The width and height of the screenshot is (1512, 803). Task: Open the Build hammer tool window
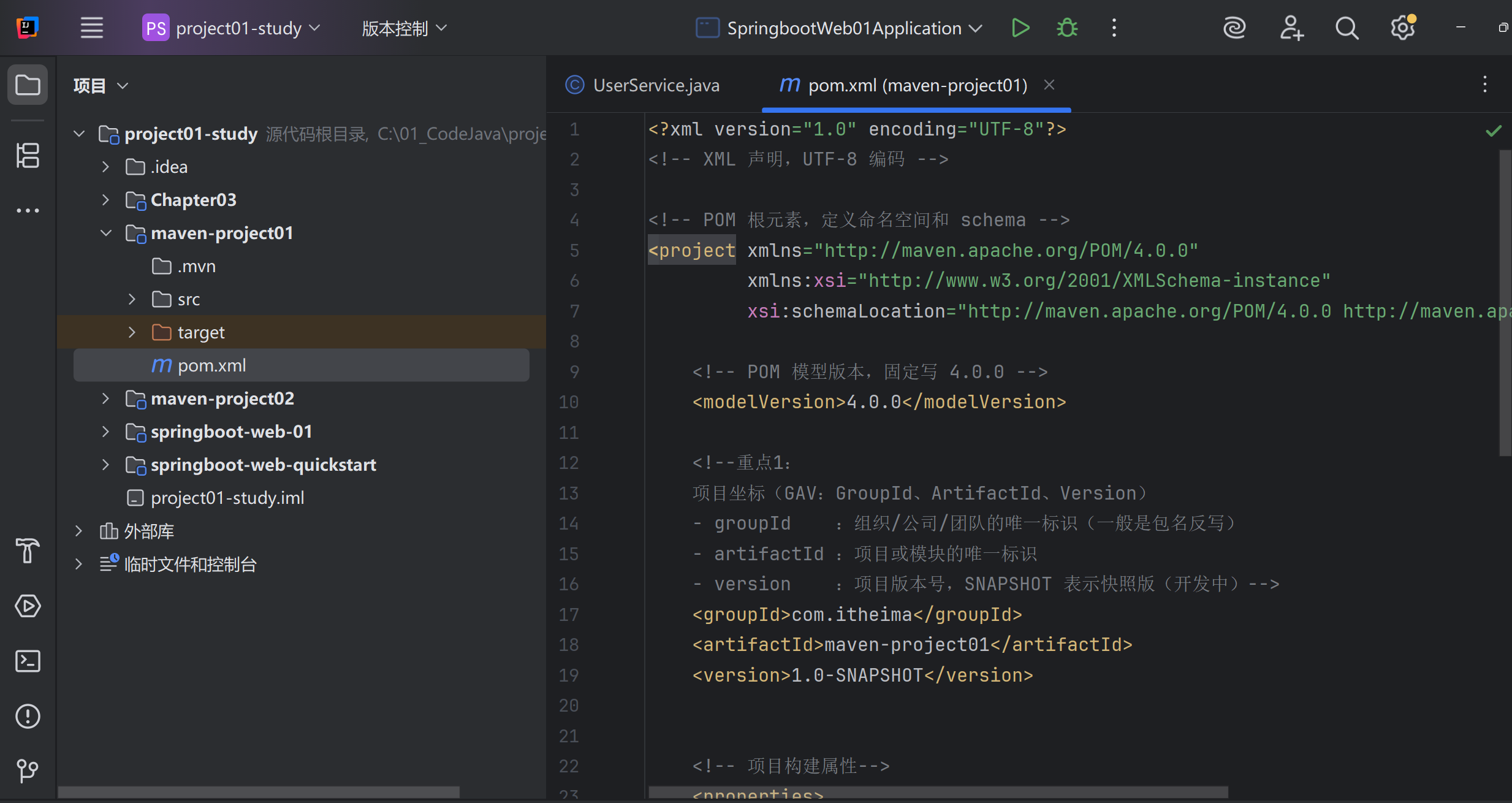pyautogui.click(x=28, y=550)
